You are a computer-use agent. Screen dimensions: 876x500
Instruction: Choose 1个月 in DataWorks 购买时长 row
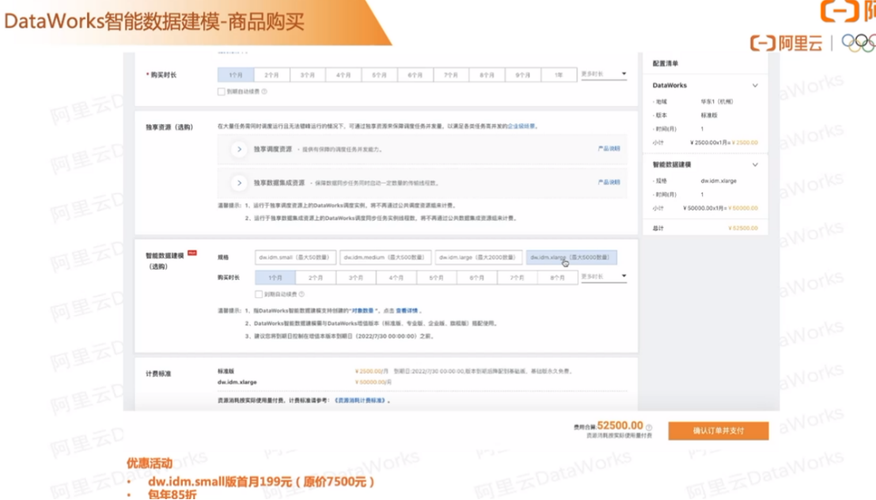coord(236,75)
